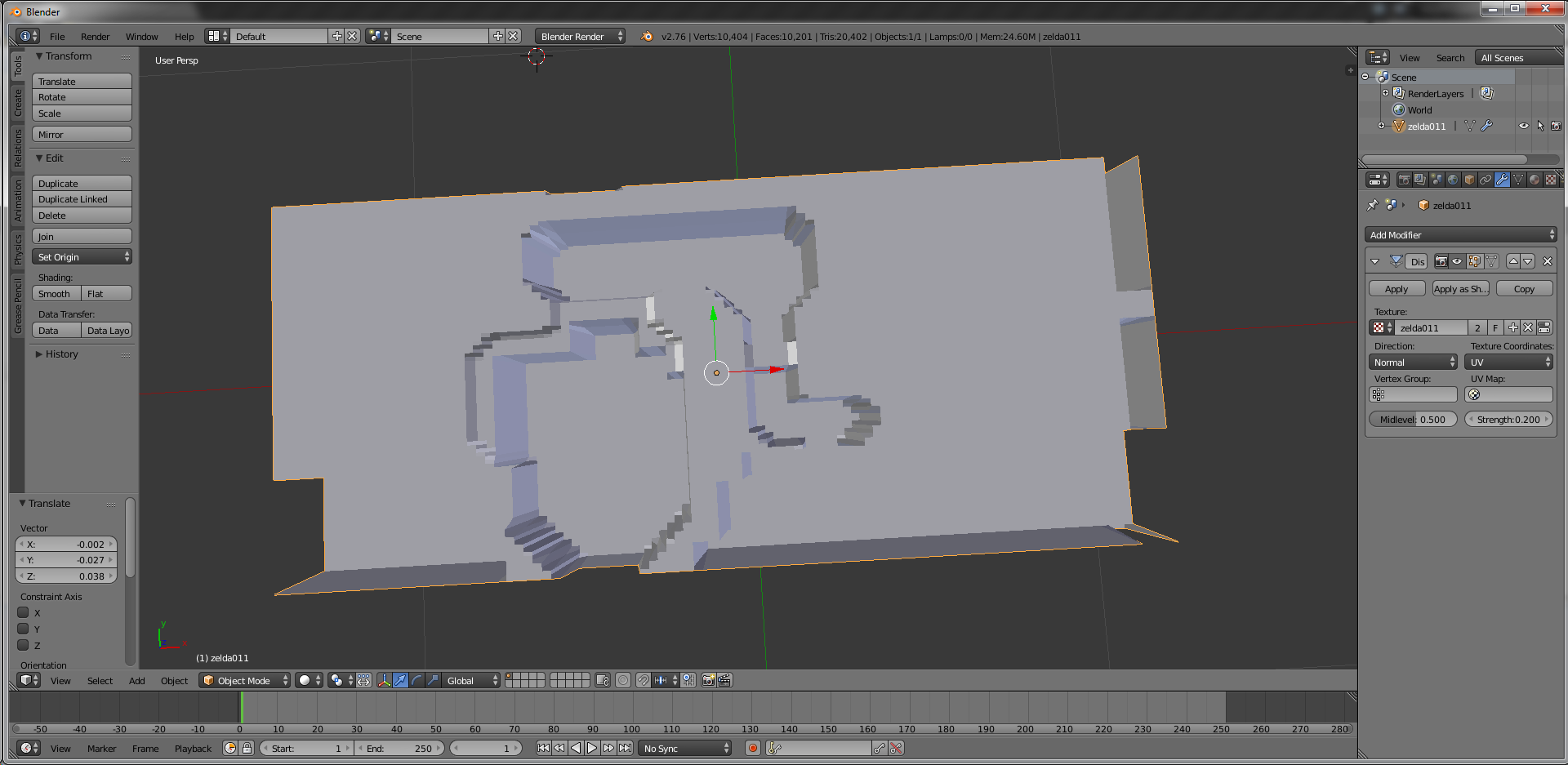
Task: Open the Render Layers properties tab
Action: pyautogui.click(x=1420, y=180)
